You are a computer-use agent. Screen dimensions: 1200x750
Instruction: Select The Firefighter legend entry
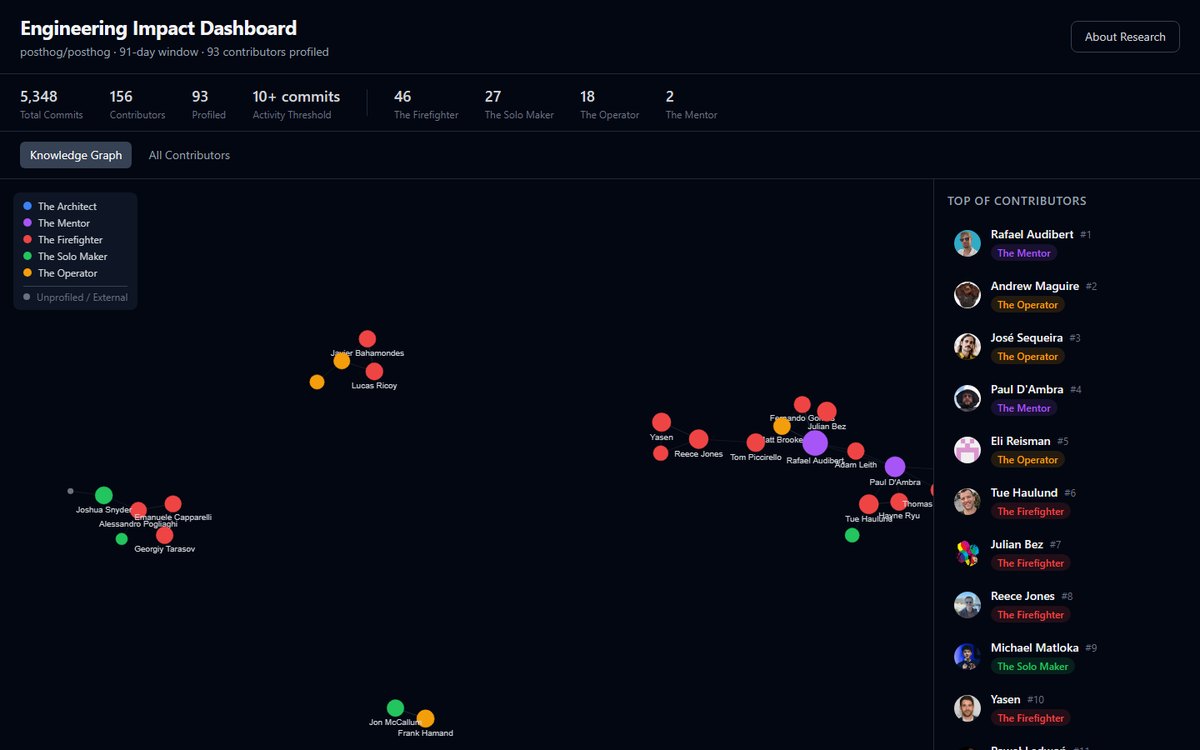[62, 240]
